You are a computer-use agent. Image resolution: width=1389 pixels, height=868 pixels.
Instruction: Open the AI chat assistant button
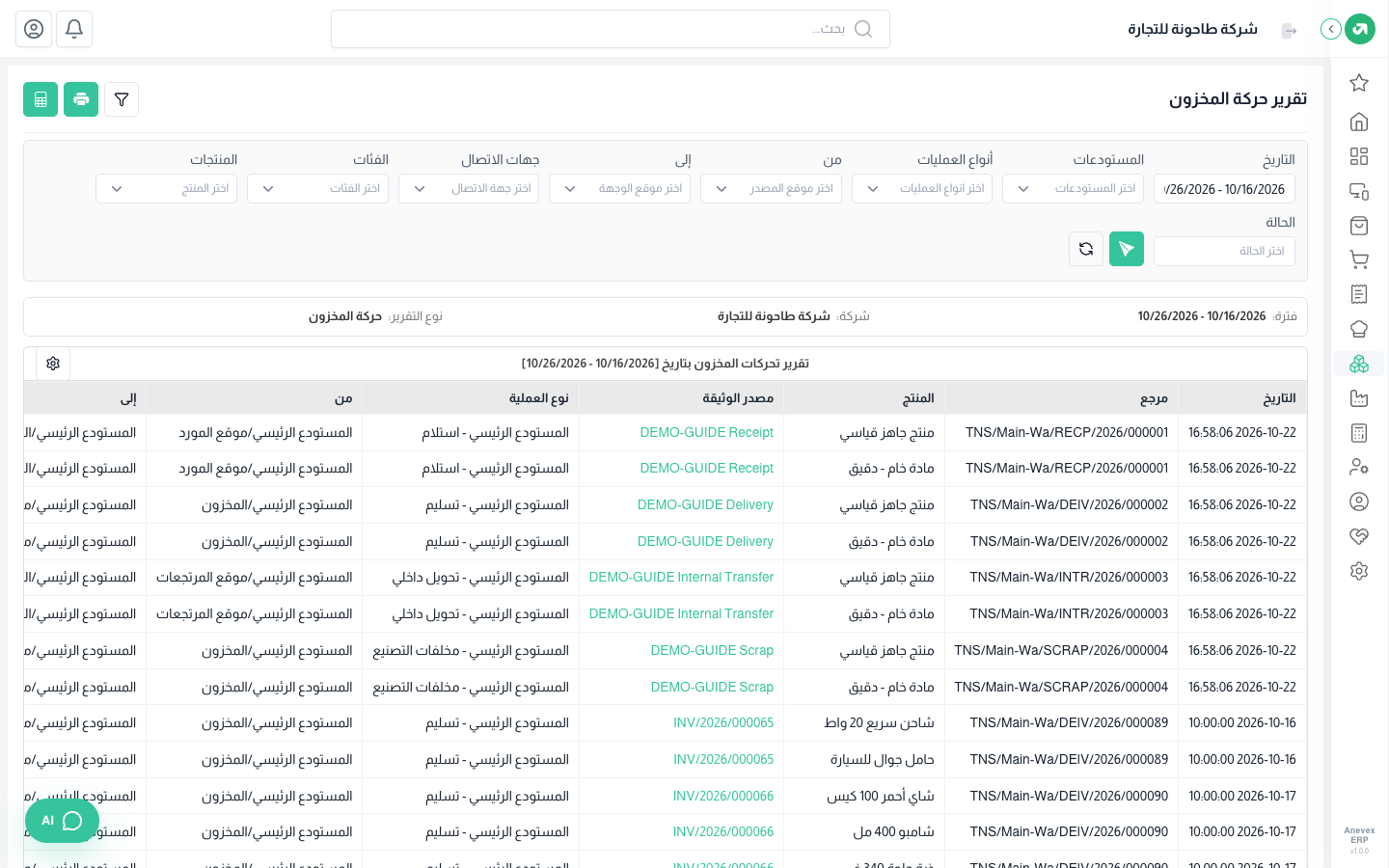click(62, 821)
